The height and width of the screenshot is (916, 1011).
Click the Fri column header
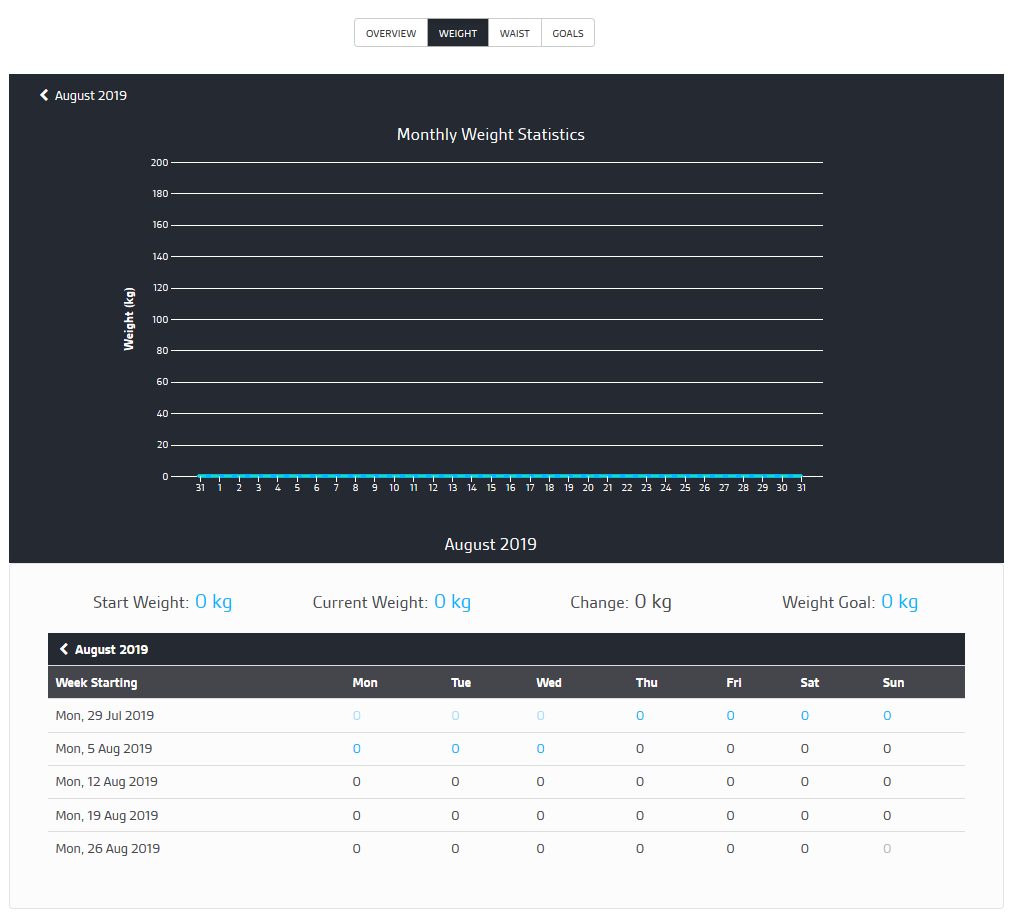click(x=734, y=683)
